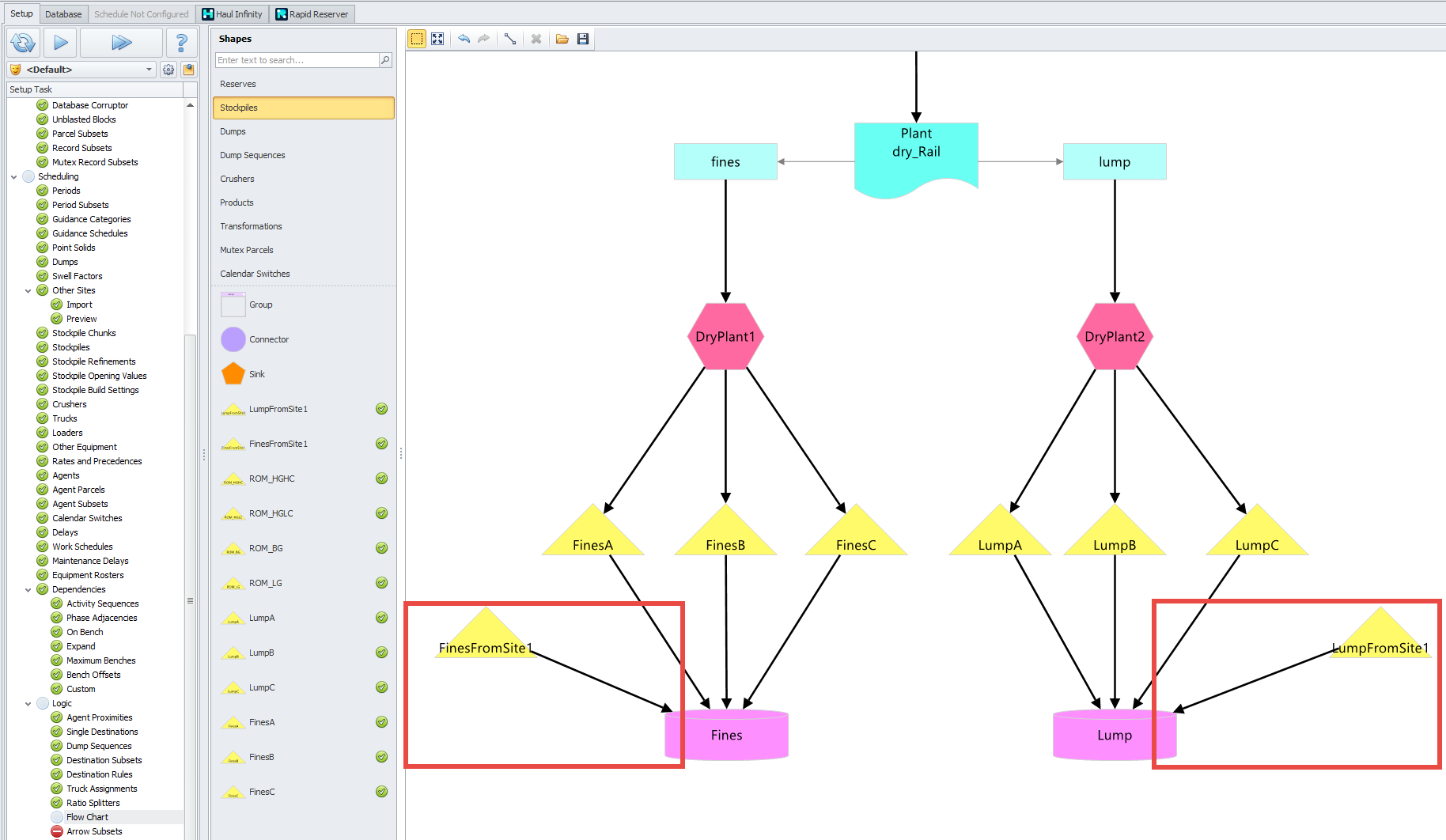Click the Shapes search text field
This screenshot has width=1446, height=840.
click(297, 60)
